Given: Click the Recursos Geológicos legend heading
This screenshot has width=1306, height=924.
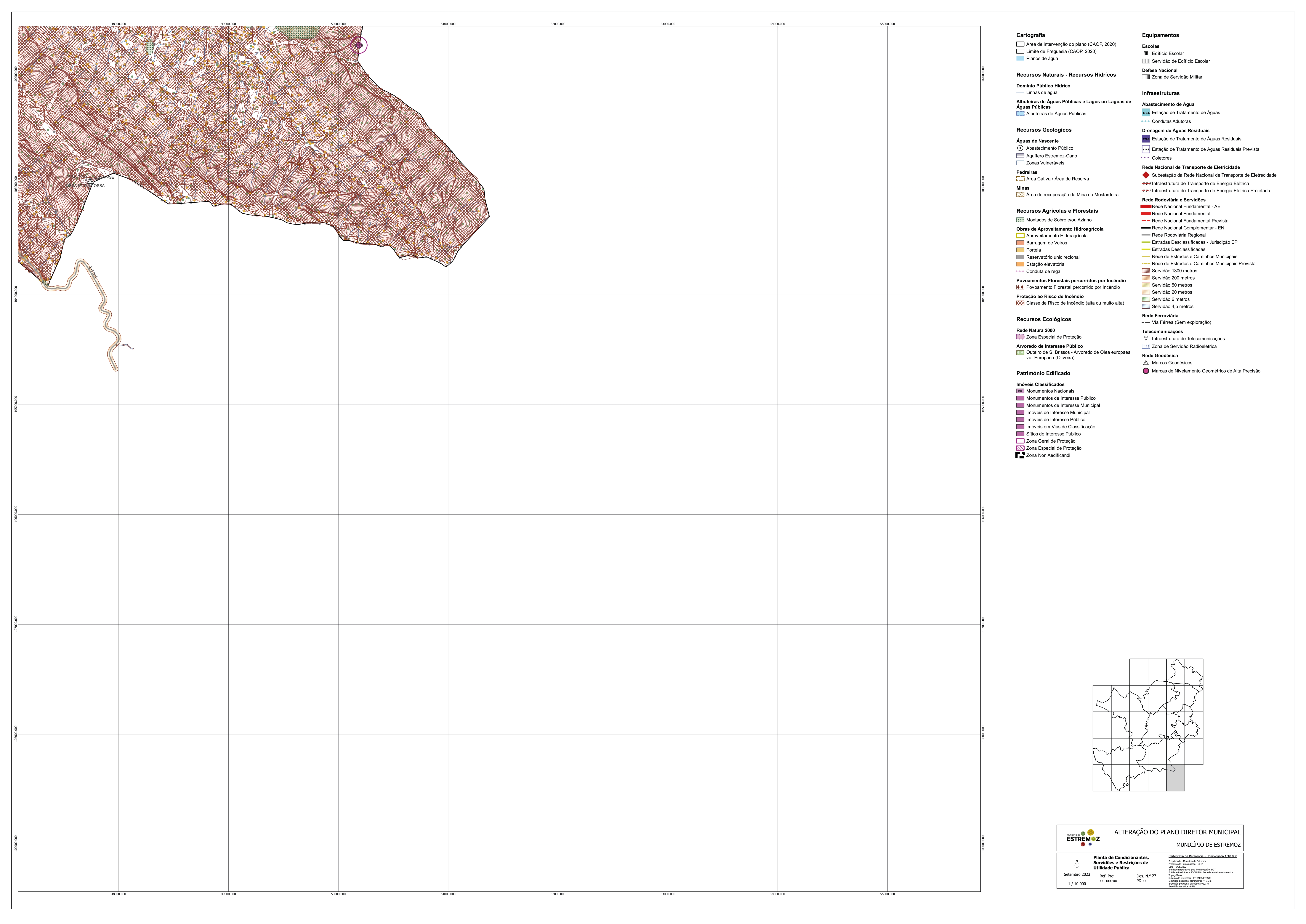Looking at the screenshot, I should click(1044, 130).
